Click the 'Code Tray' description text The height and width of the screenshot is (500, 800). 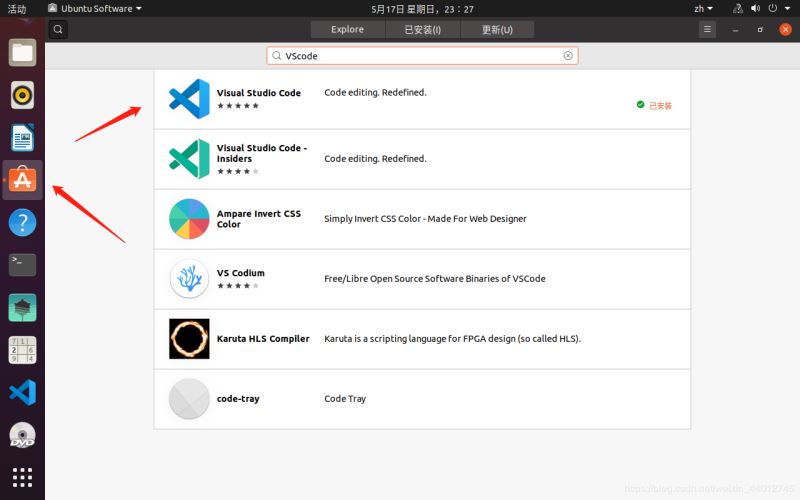[x=345, y=398]
